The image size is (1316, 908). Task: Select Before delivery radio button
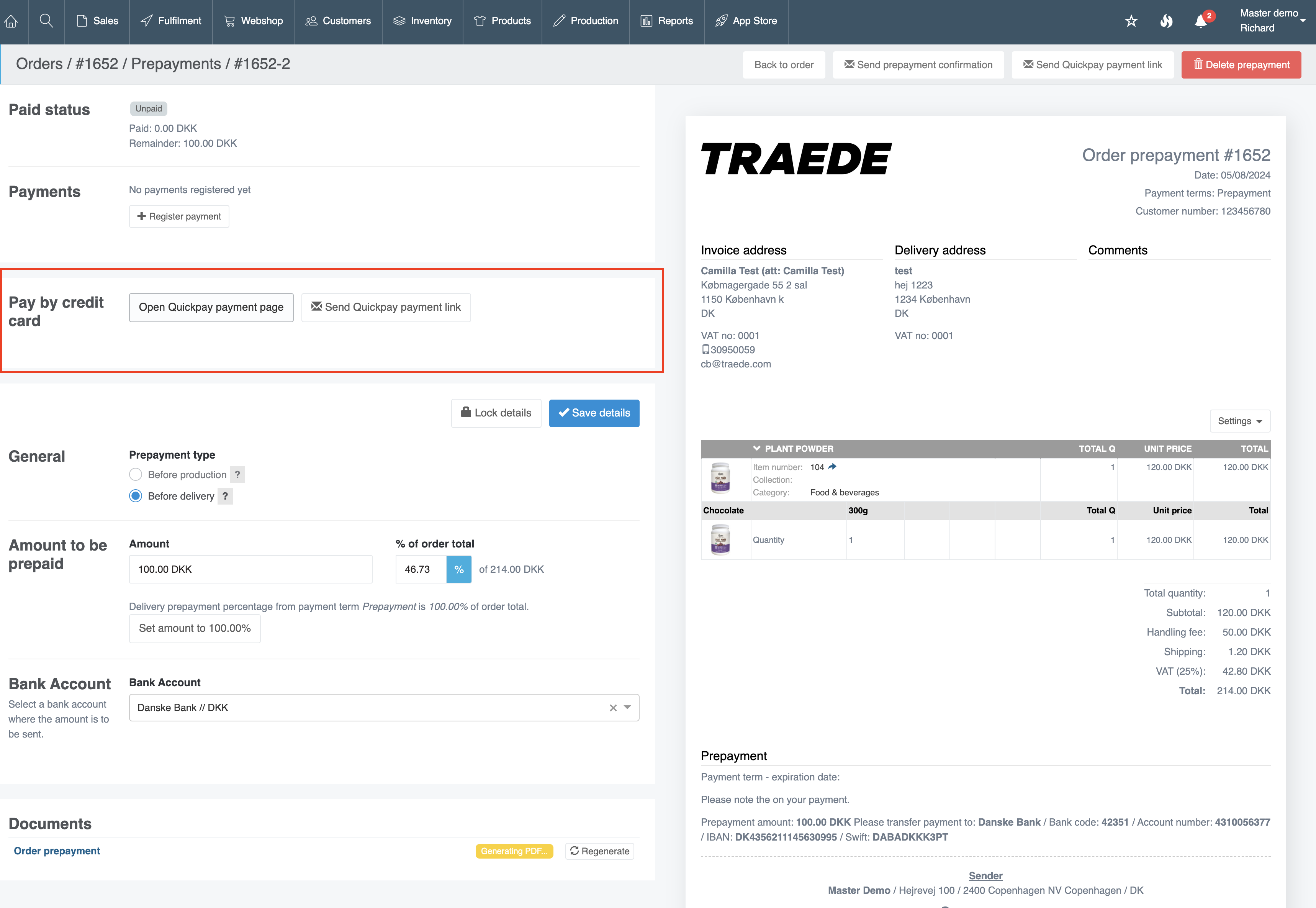[135, 496]
